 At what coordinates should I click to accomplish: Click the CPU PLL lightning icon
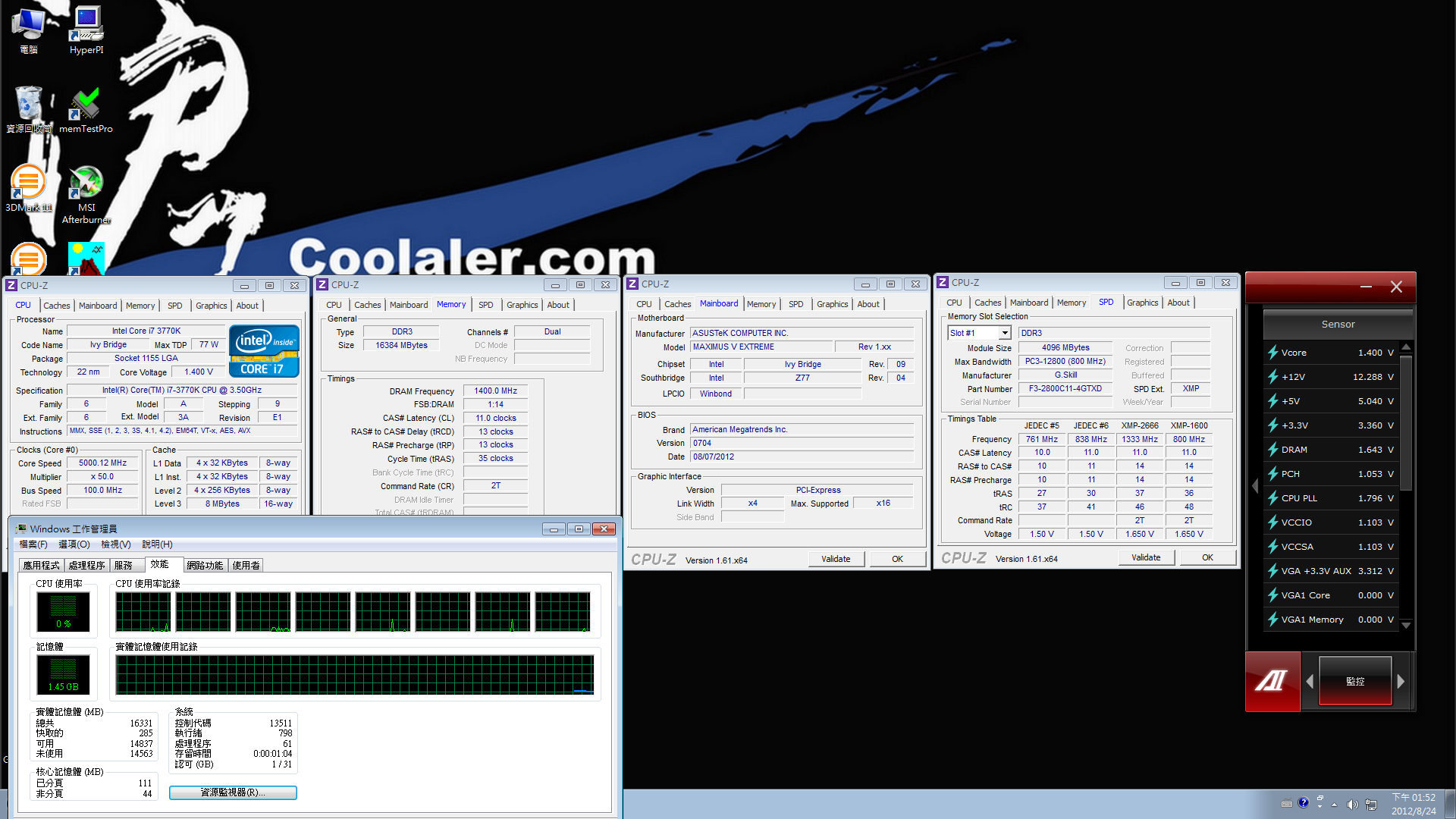pos(1272,498)
